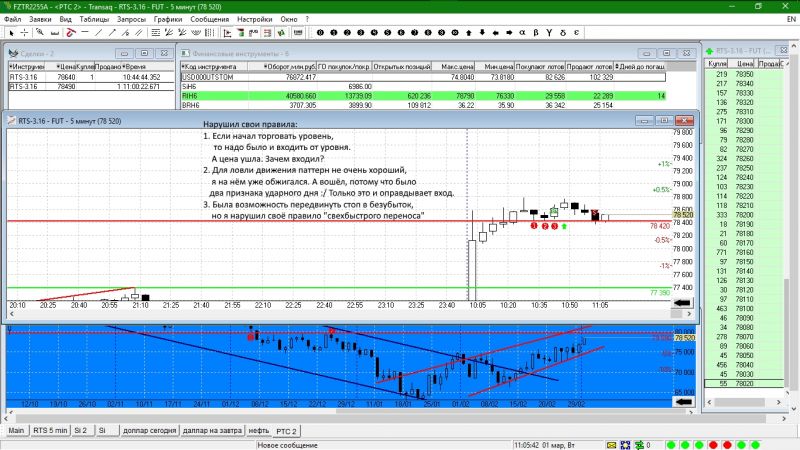Click 5-minute chart scrollbar right arrow
The image size is (800, 450).
coord(689,314)
